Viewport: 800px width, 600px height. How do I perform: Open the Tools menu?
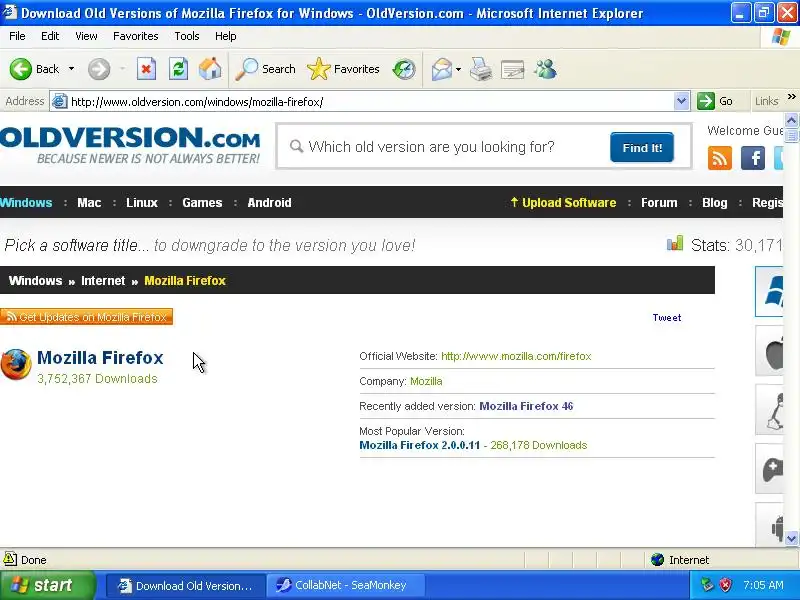point(187,36)
